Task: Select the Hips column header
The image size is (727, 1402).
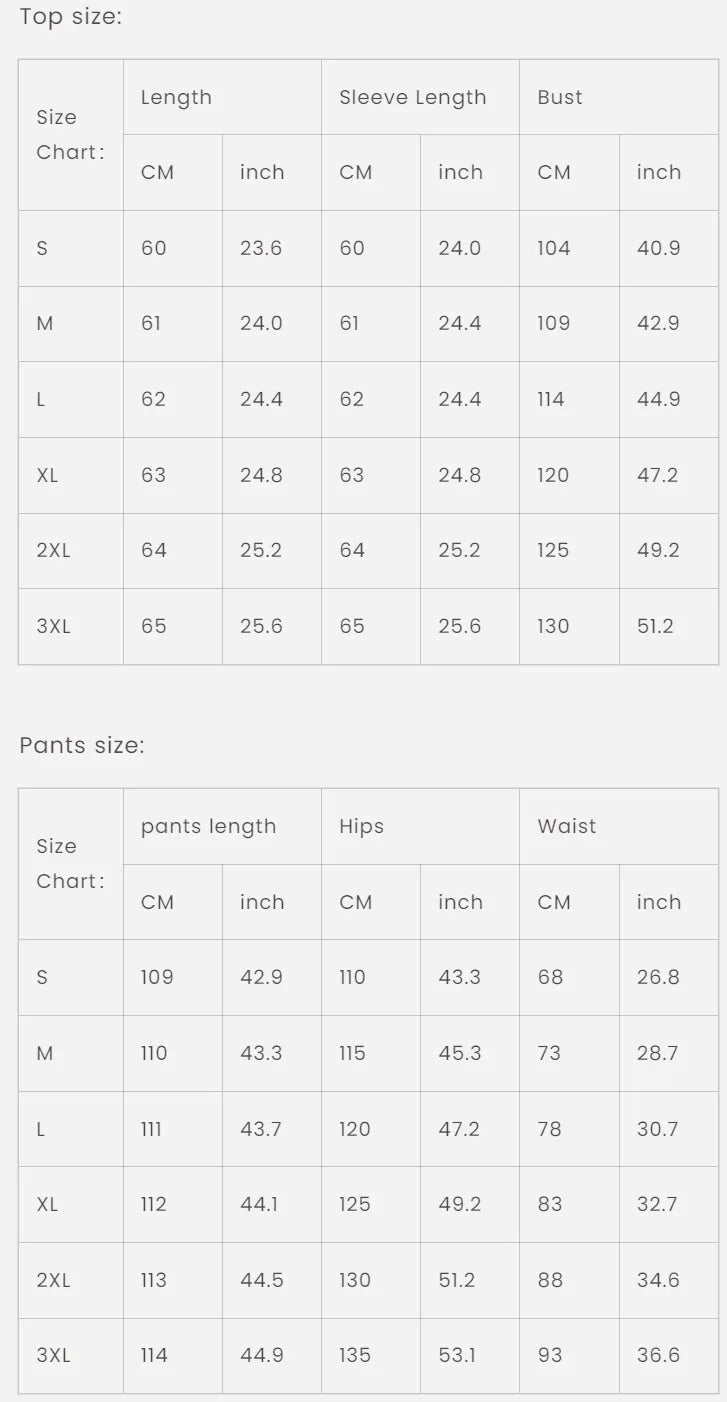Action: point(361,826)
